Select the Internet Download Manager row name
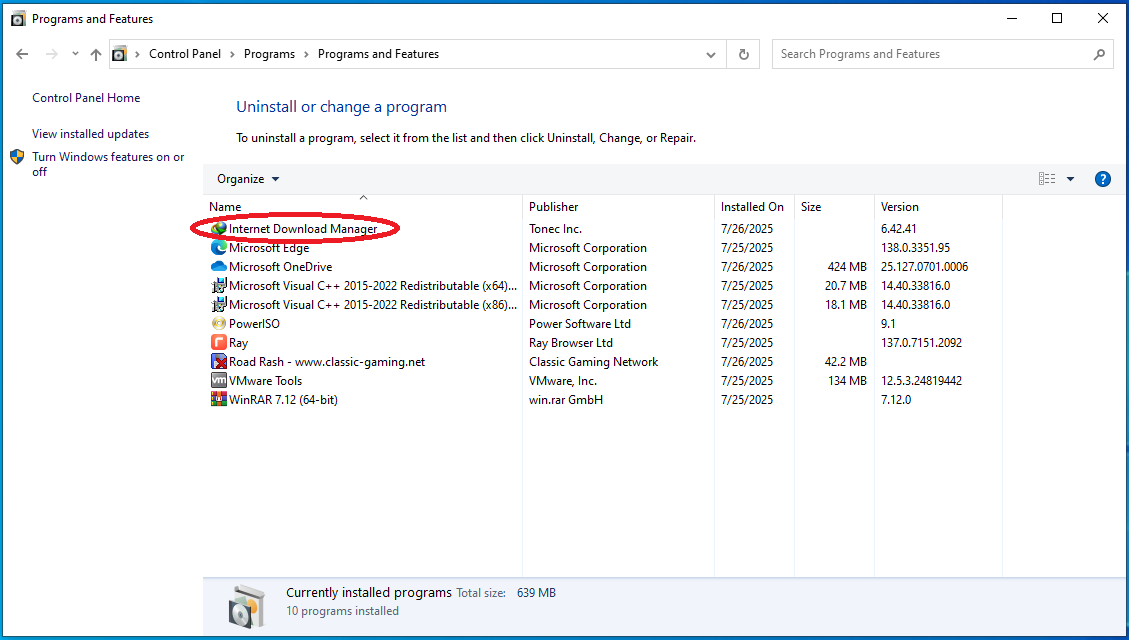This screenshot has width=1129, height=640. click(303, 229)
